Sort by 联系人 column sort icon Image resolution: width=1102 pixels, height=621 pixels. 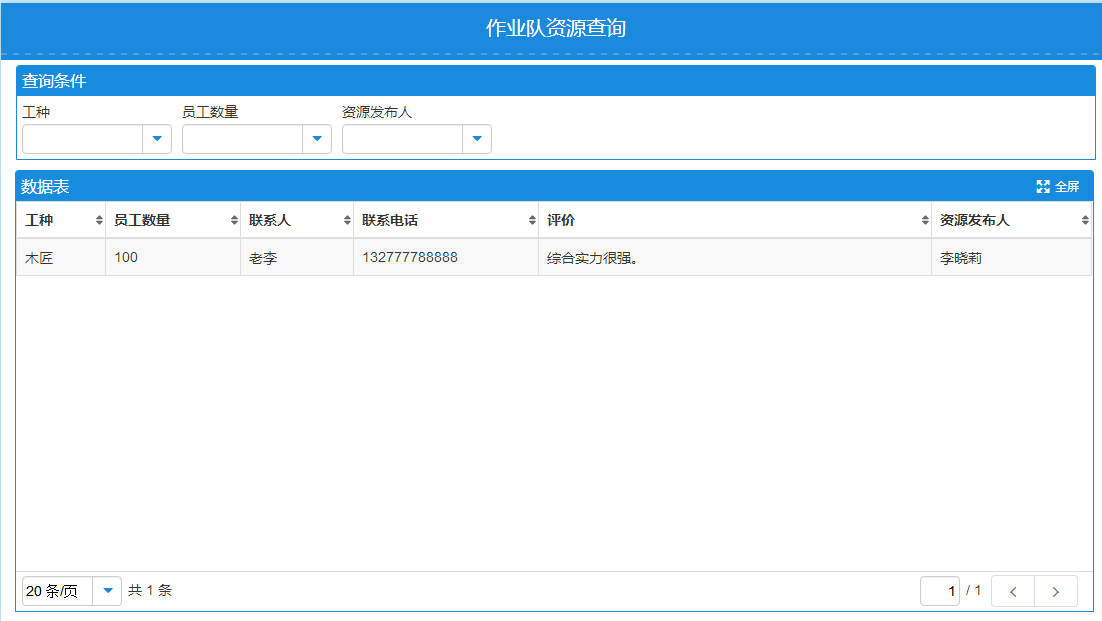(347, 220)
